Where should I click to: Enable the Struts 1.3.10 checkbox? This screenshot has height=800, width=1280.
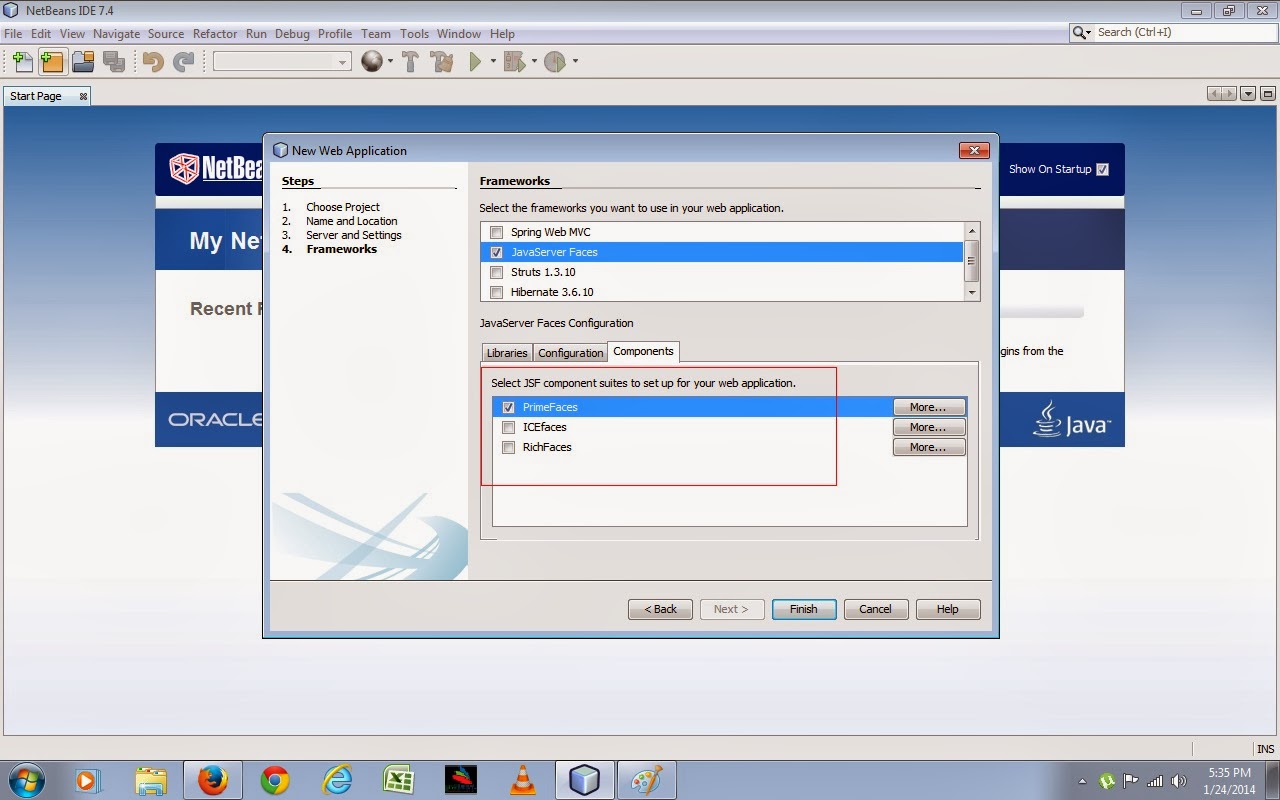point(497,272)
